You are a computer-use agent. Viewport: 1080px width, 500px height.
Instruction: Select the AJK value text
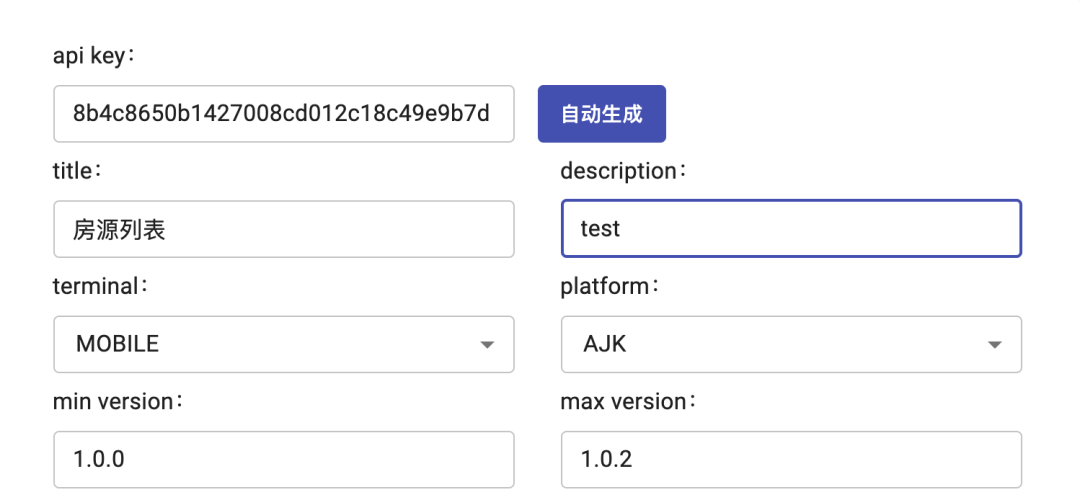605,344
